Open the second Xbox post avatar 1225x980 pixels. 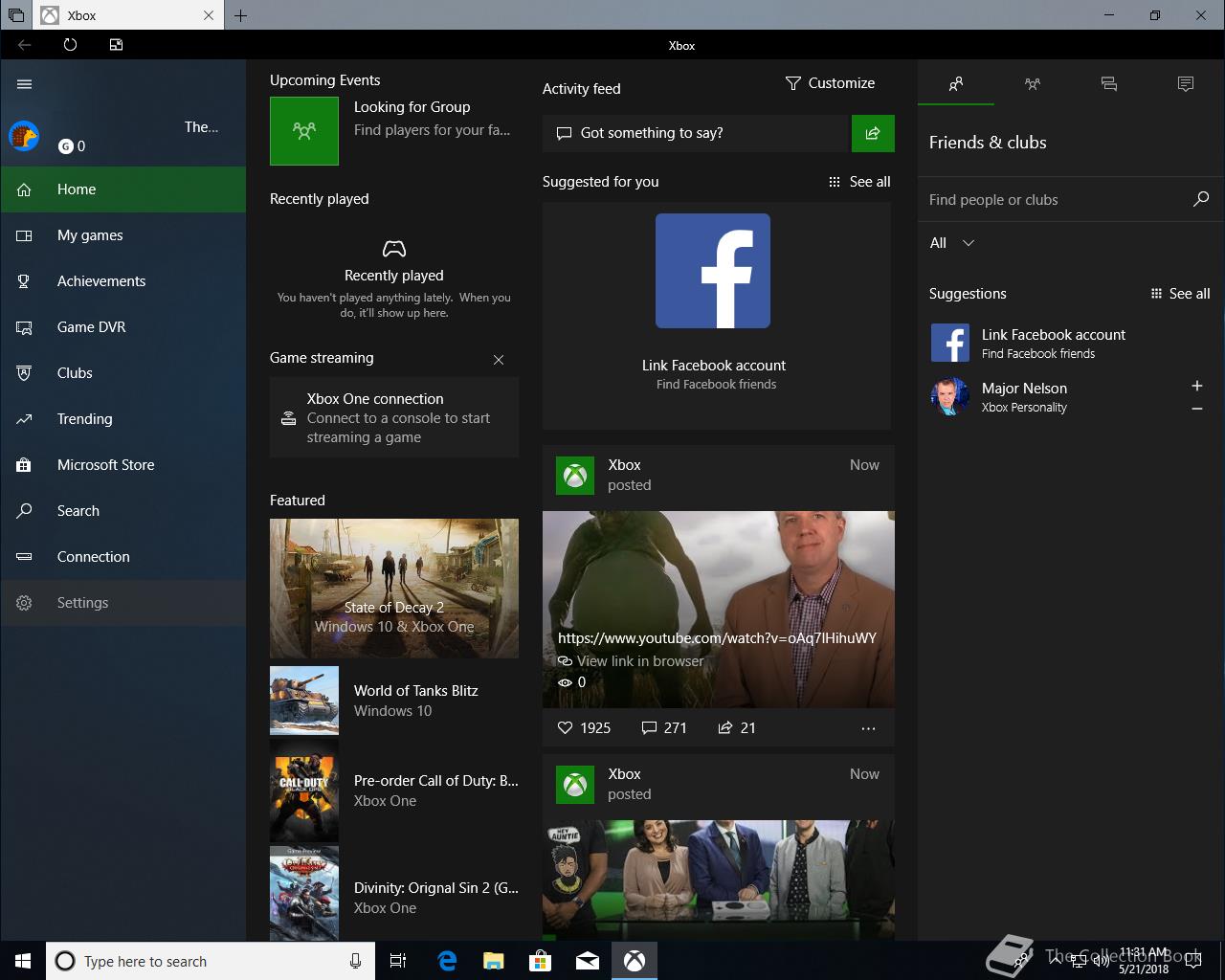coord(575,785)
